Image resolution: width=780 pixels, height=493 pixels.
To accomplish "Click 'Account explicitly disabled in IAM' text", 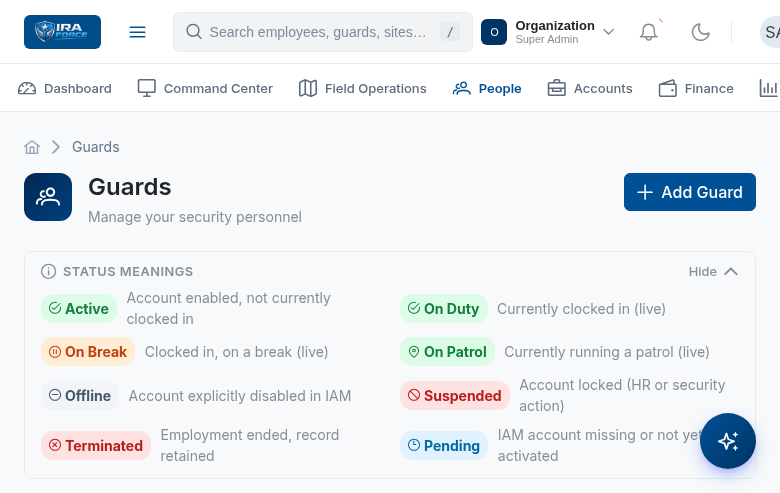I will tap(240, 396).
